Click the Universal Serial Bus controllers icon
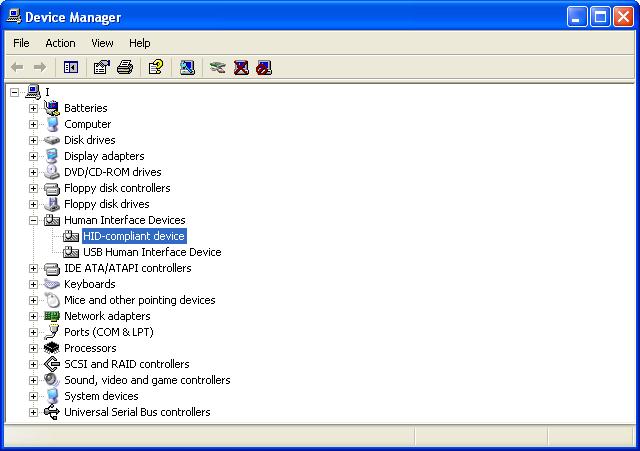Viewport: 640px width, 451px height. click(52, 412)
